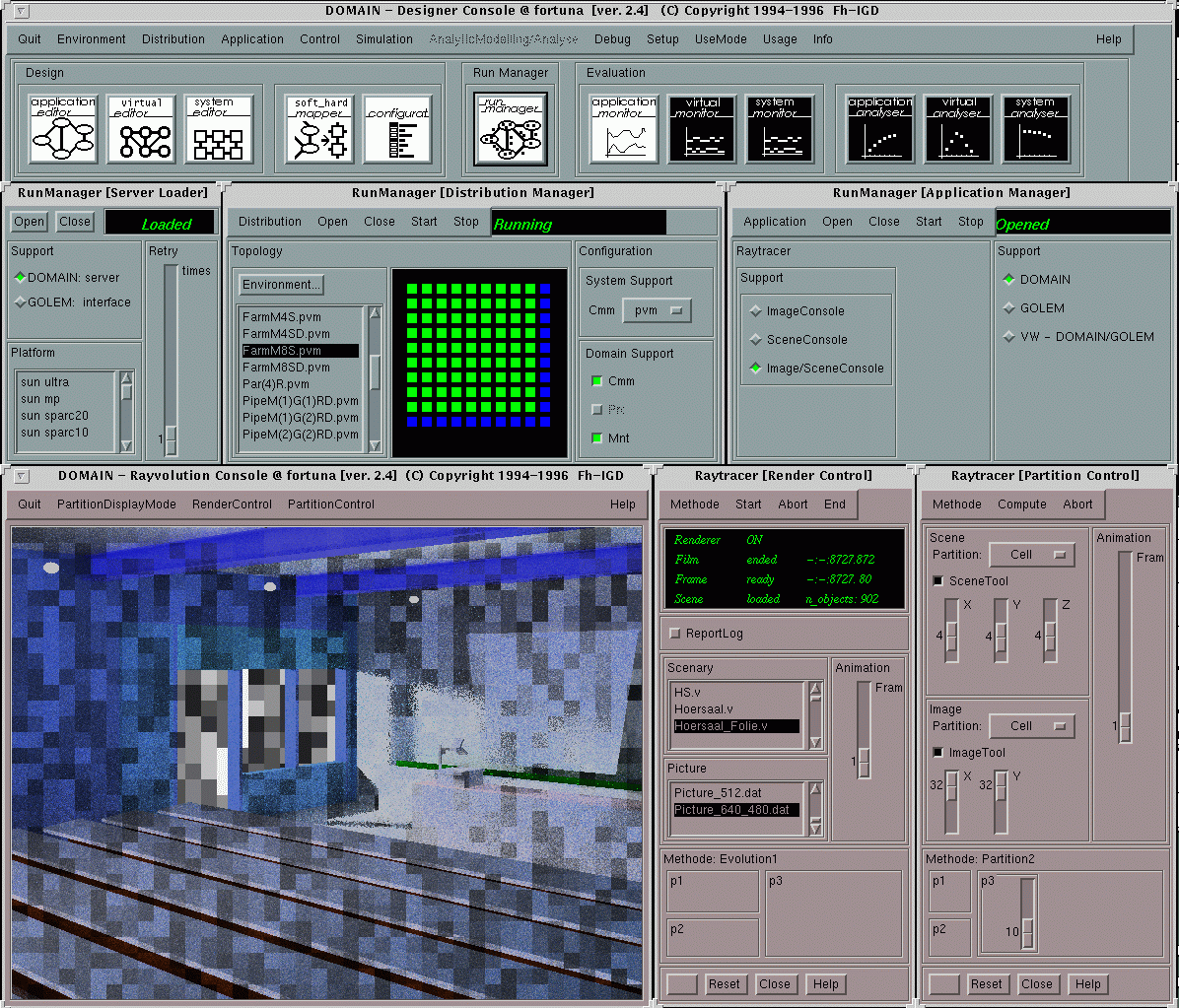Open the Simulation menu
1179x1008 pixels.
(383, 39)
